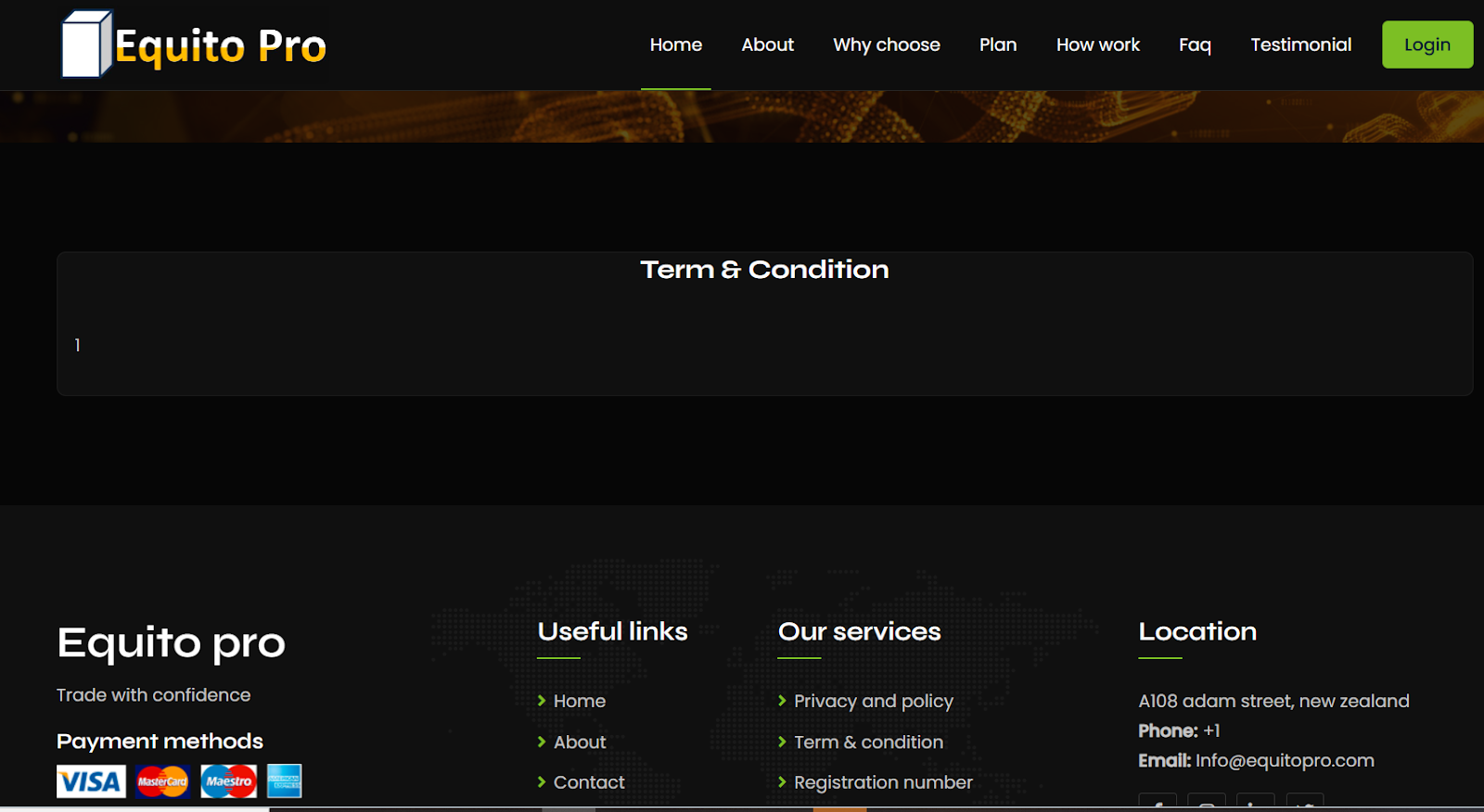Open the Home nav menu item
Screen dimensions: 1484x812
[675, 44]
